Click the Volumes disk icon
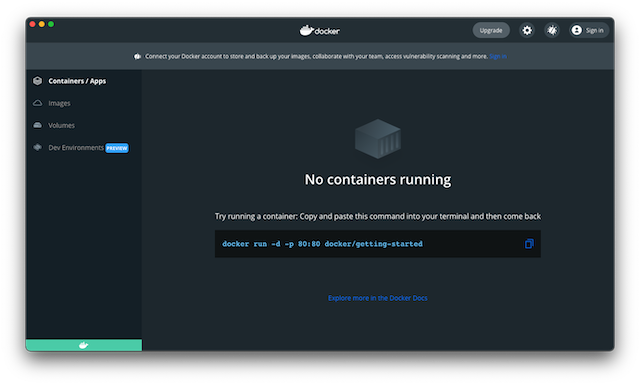 [x=38, y=125]
